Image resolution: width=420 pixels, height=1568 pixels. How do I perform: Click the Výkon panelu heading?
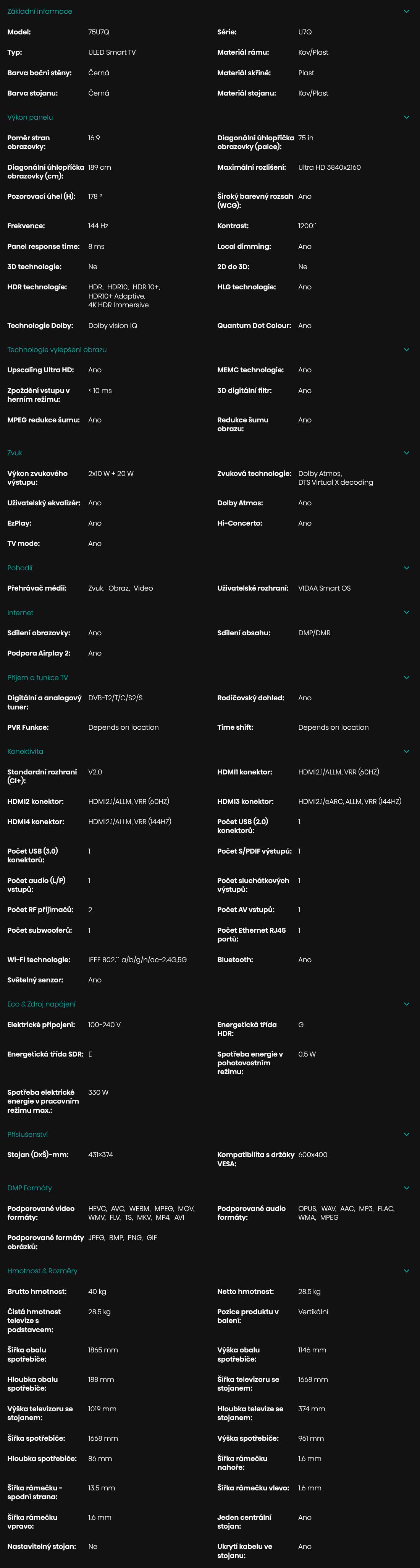point(30,117)
